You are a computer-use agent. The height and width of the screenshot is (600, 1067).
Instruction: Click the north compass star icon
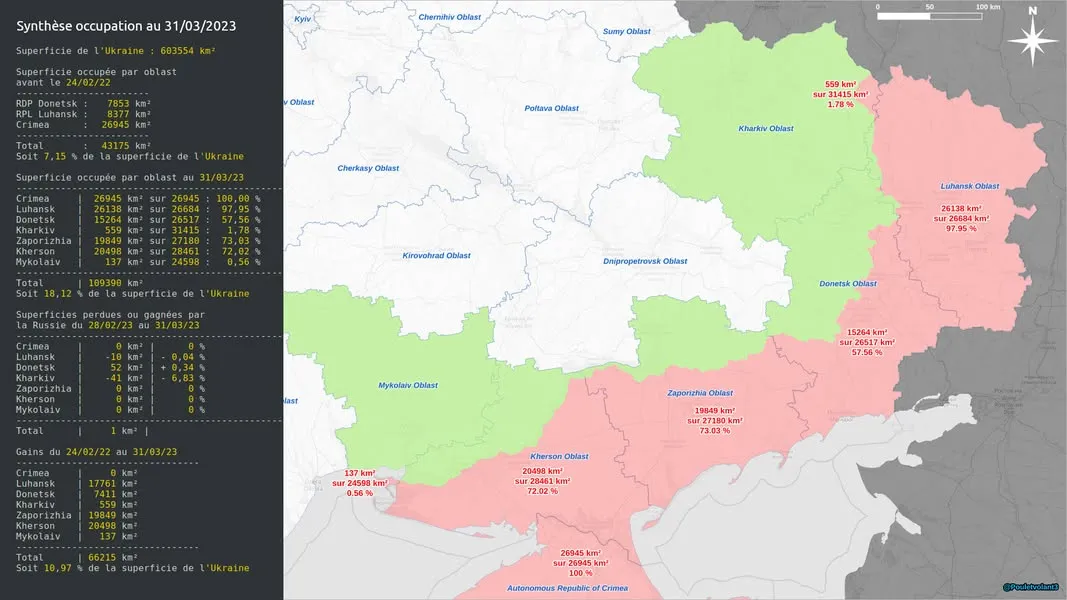click(x=1032, y=39)
